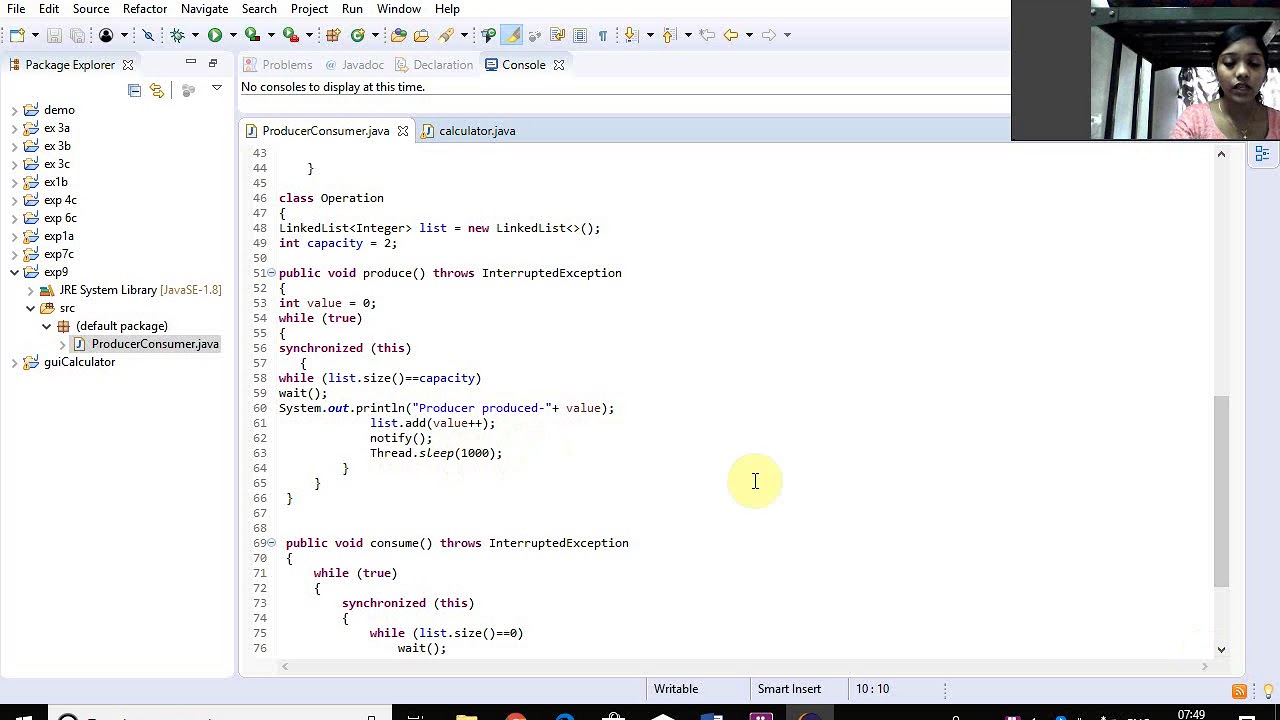The image size is (1280, 720).
Task: Maximize the Package Explorer view
Action: 212,63
